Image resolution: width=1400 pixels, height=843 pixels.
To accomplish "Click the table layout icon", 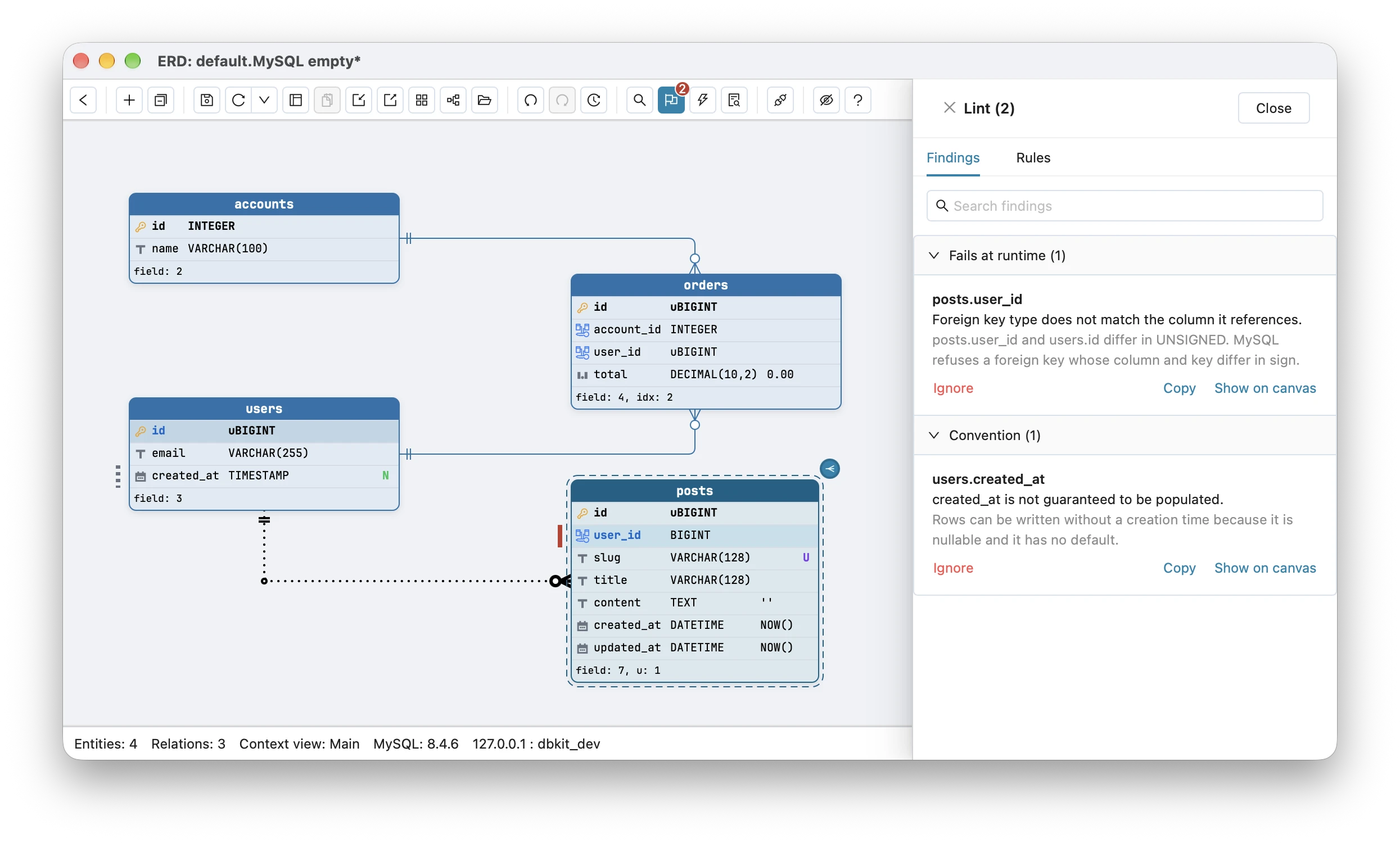I will (295, 100).
